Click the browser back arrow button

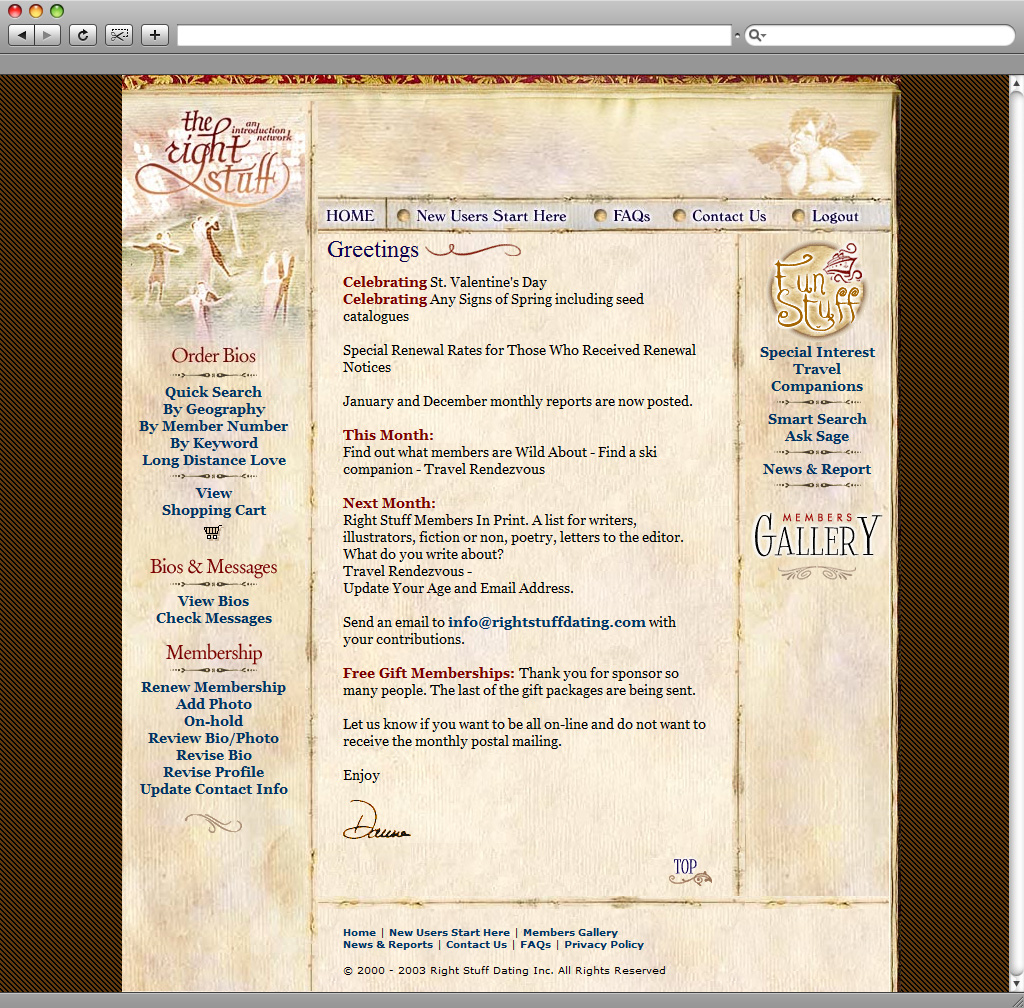[x=22, y=35]
